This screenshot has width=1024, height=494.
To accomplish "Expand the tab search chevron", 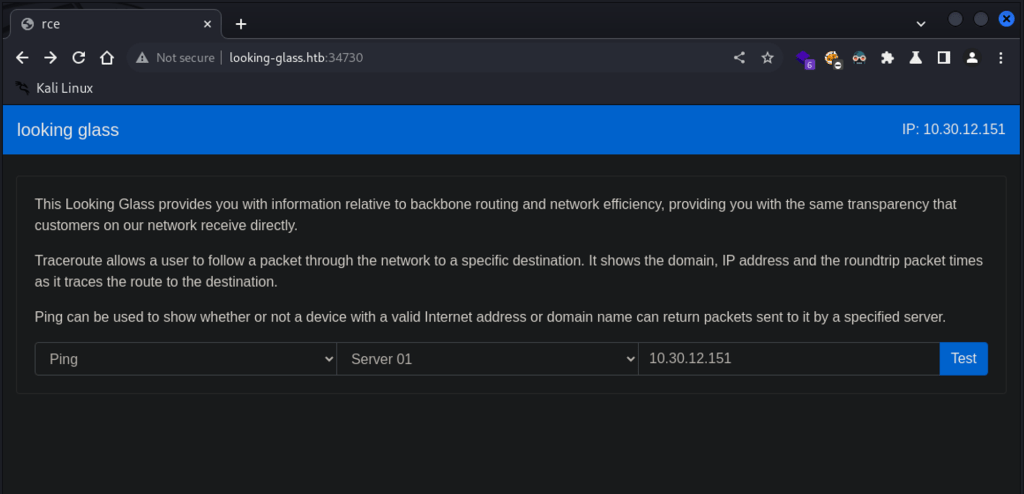I will click(920, 23).
